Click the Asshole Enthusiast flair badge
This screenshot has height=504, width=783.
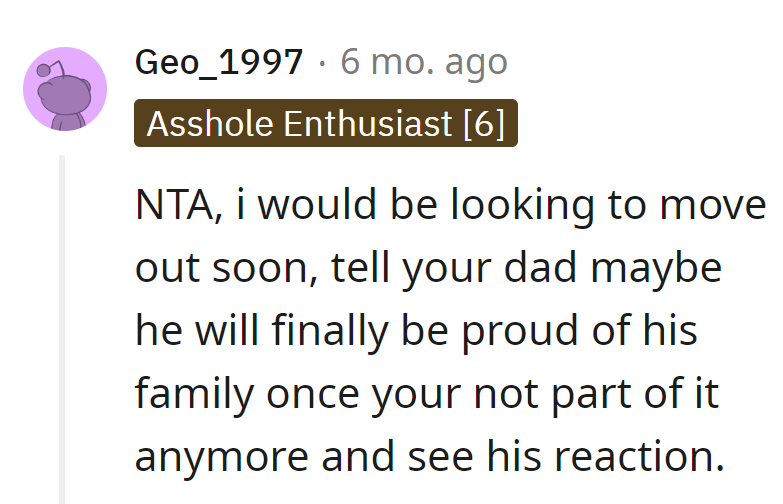click(x=325, y=123)
